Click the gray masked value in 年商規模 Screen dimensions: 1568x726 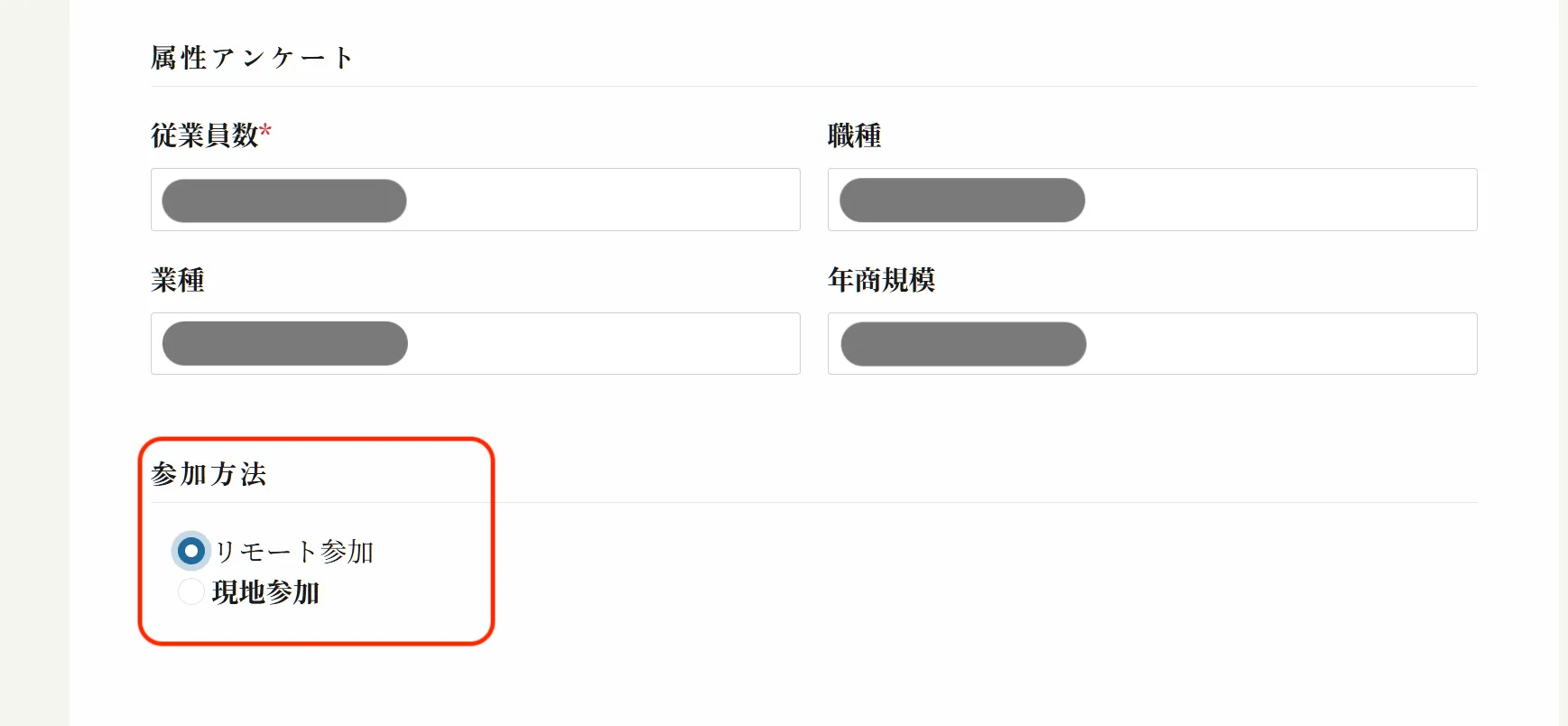coord(963,344)
